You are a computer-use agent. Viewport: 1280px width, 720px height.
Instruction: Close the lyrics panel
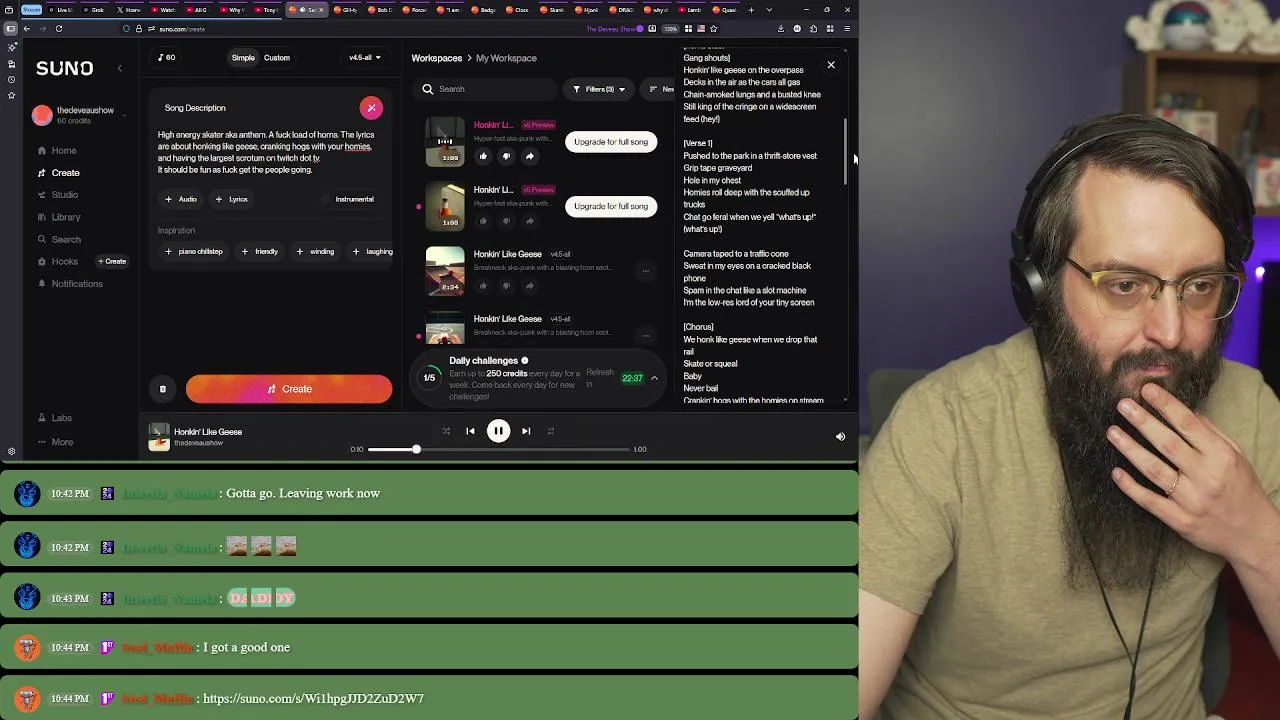(x=831, y=65)
